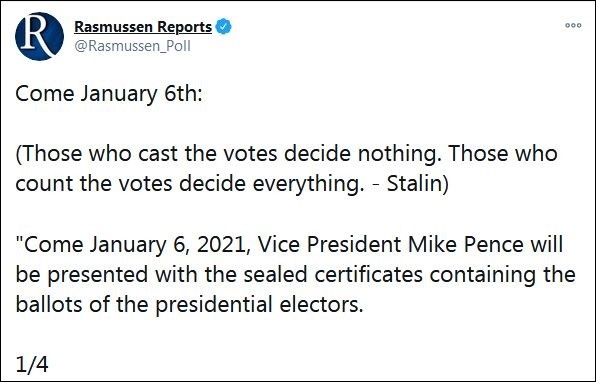596x382 pixels.
Task: Click 'sealed certificates' phrase in tweet
Action: coord(333,275)
